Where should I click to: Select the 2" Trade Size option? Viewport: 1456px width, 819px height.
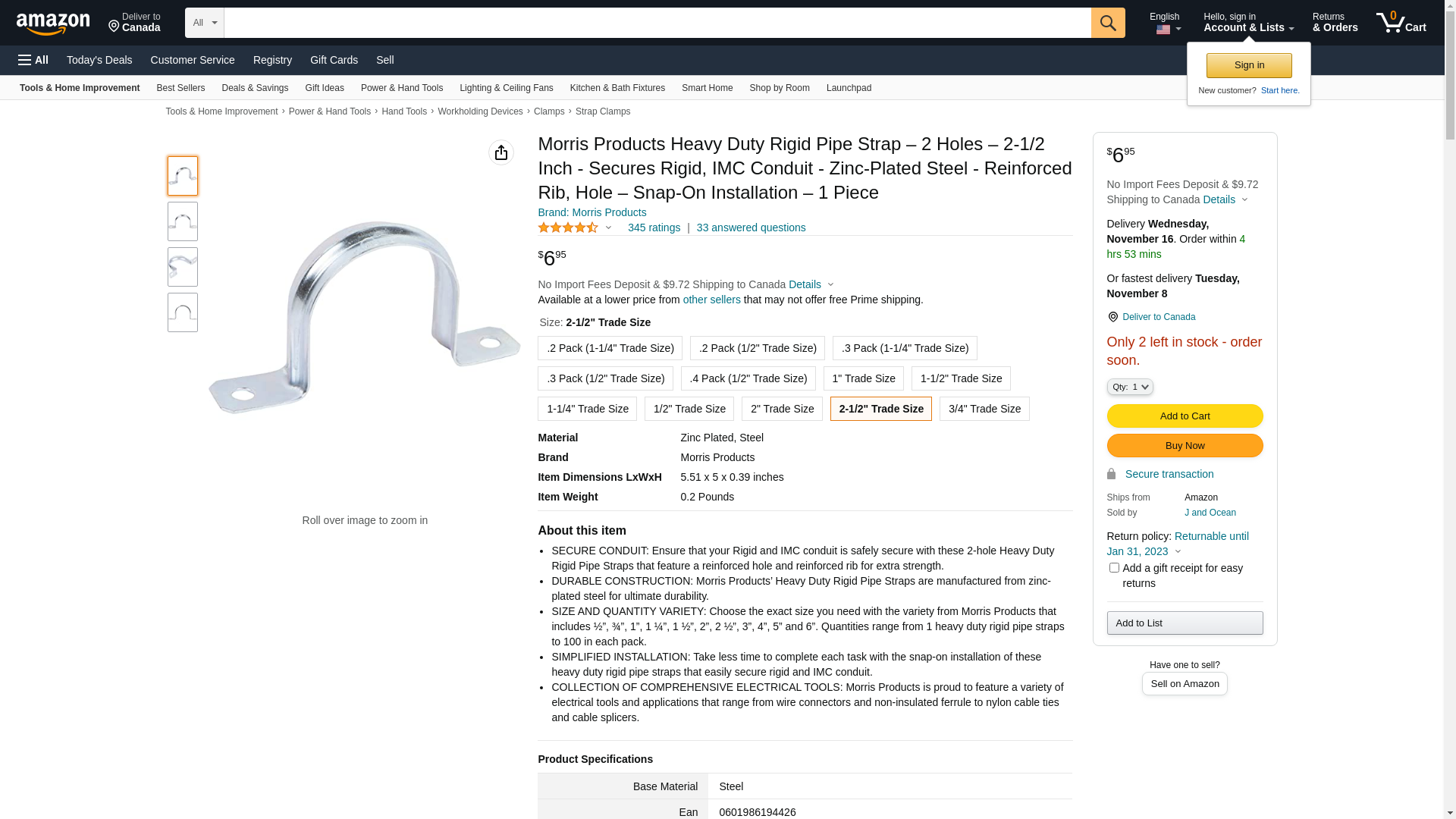[782, 409]
